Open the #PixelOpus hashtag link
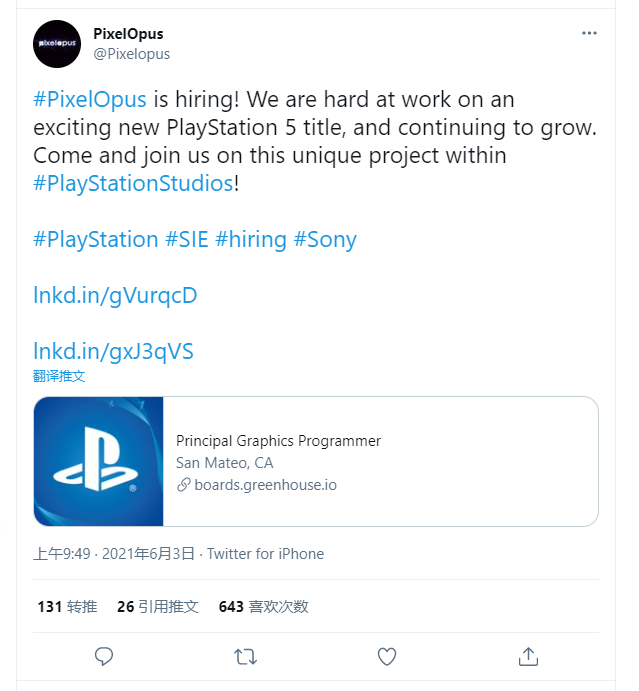The width and height of the screenshot is (639, 691). (90, 100)
